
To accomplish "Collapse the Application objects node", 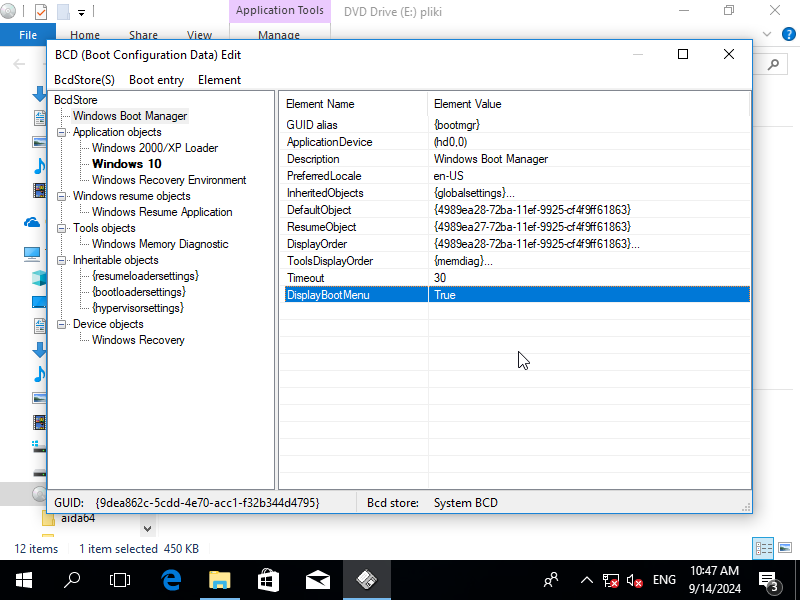I will tap(62, 132).
